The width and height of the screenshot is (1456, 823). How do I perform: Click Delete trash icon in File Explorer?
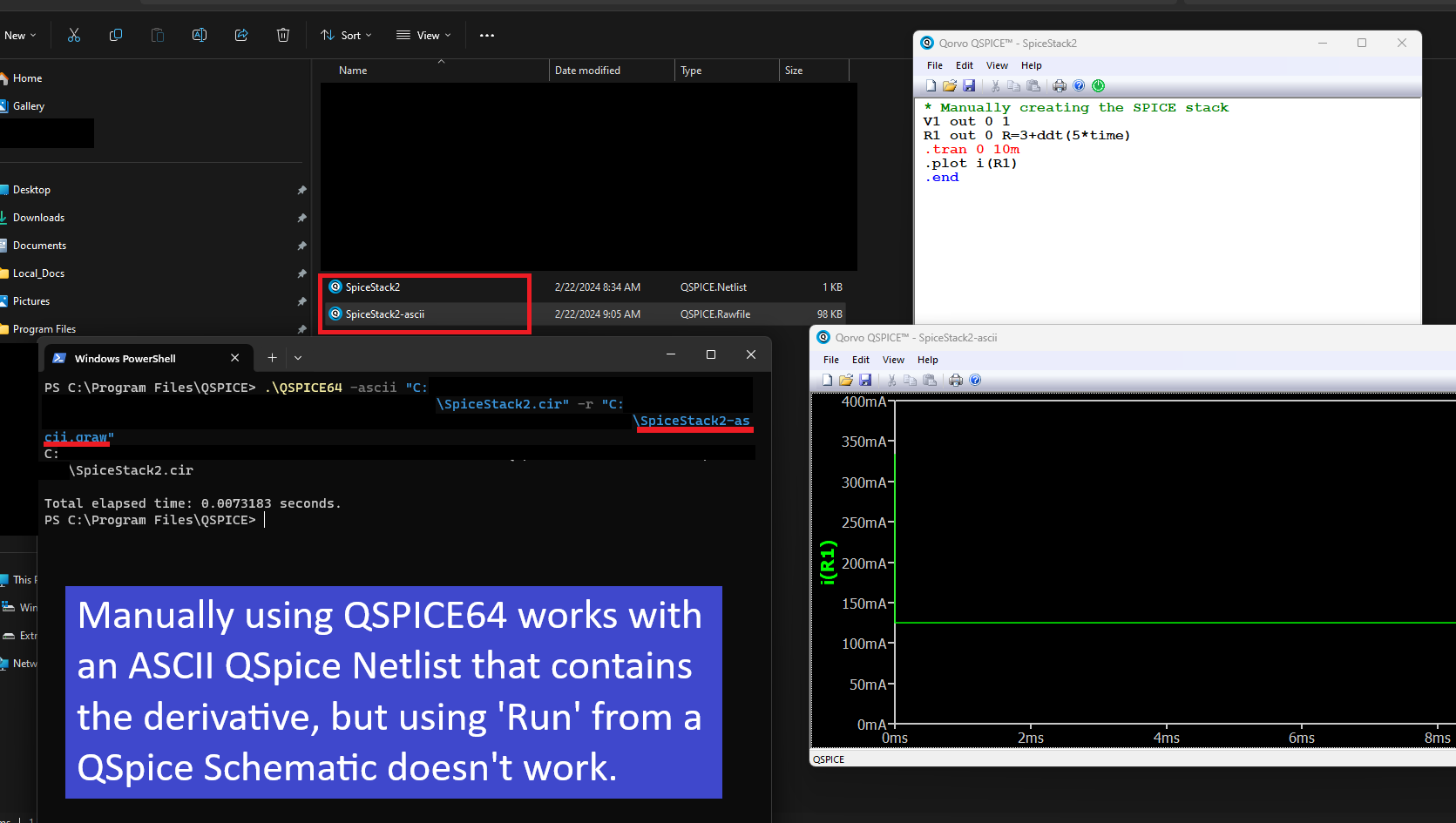click(283, 35)
